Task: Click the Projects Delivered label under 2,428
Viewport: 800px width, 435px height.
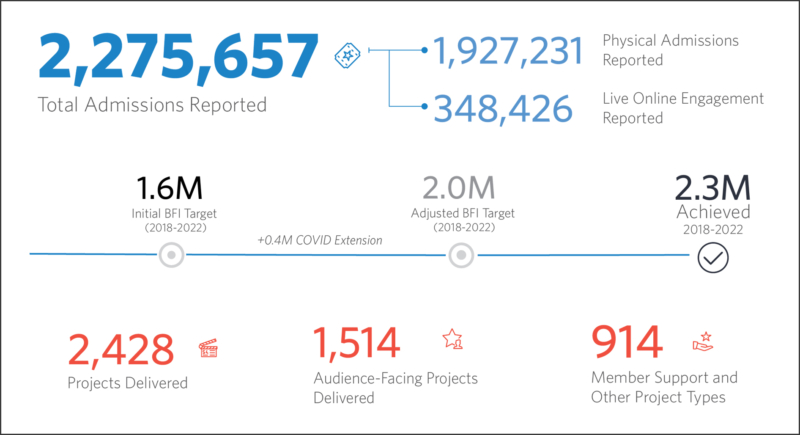Action: coord(127,382)
